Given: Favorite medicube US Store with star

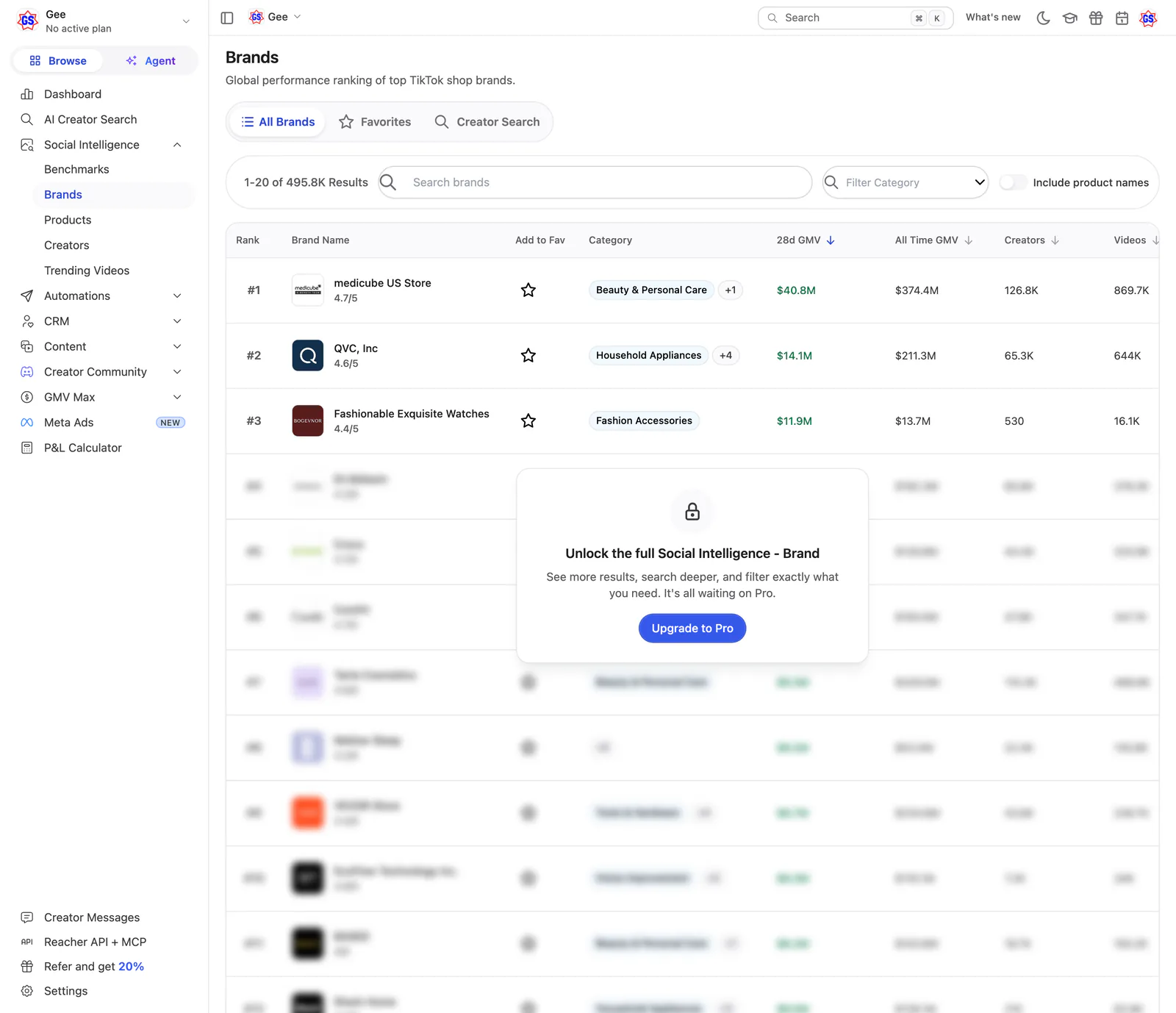Looking at the screenshot, I should click(528, 290).
